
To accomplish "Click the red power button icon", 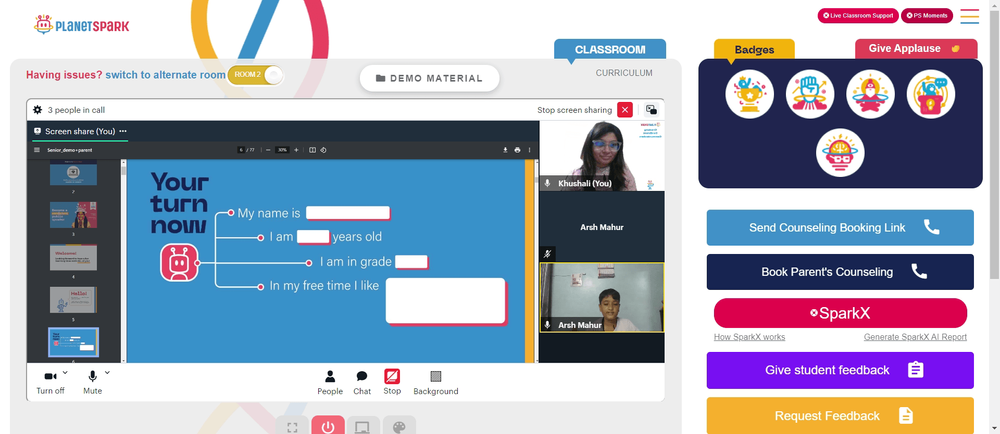I will pyautogui.click(x=328, y=426).
